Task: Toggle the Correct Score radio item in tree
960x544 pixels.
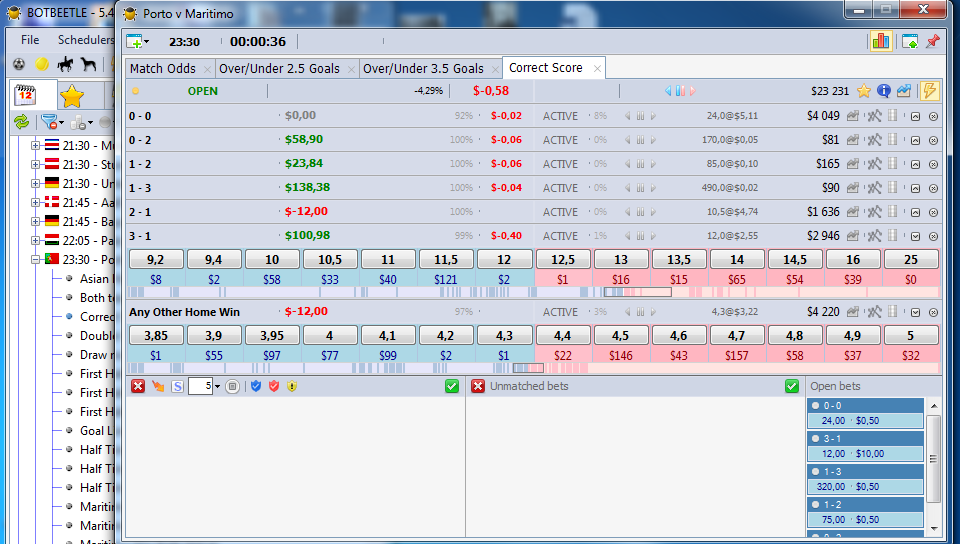Action: point(69,316)
